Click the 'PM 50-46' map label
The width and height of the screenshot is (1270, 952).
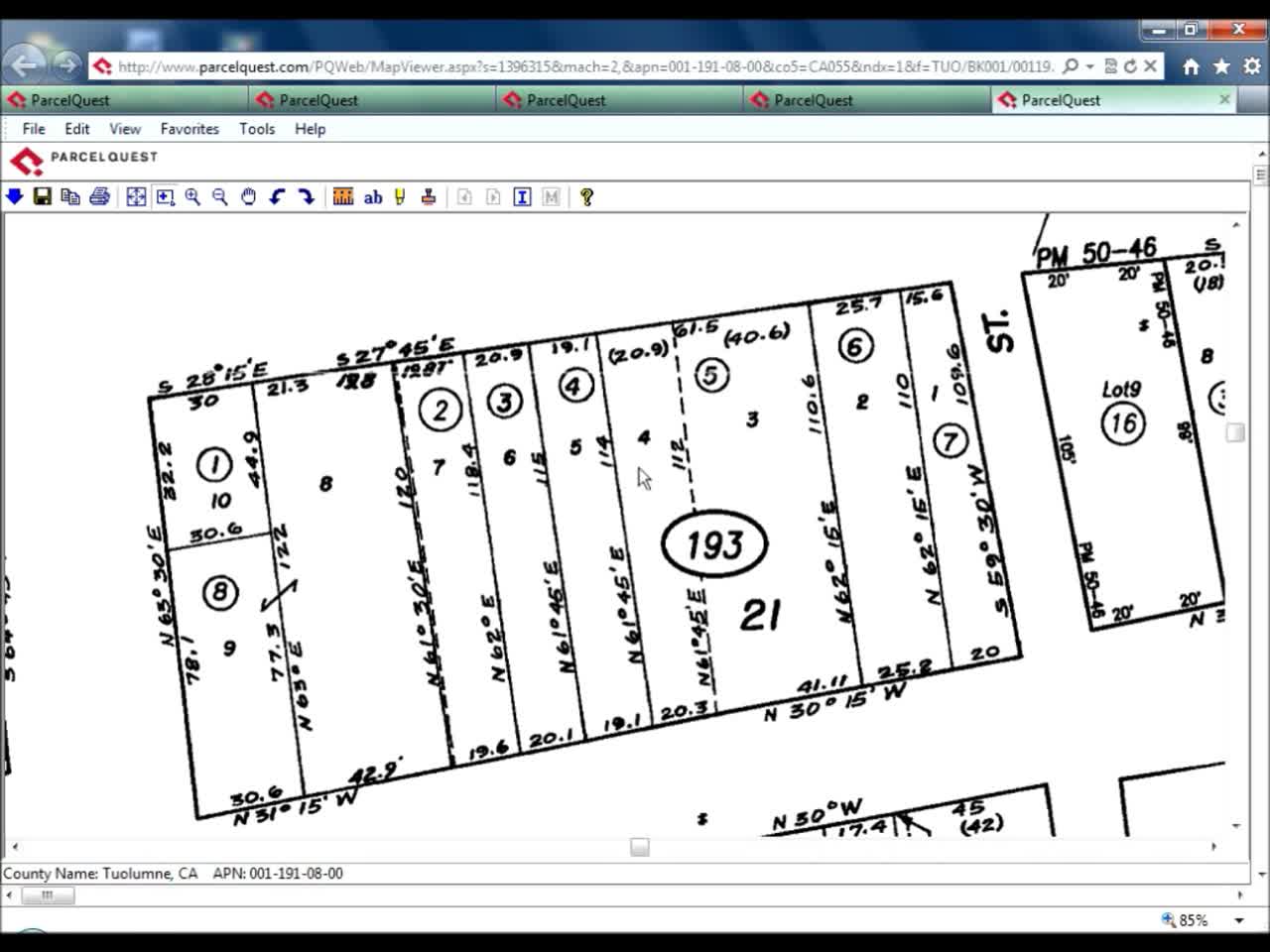click(x=1097, y=253)
